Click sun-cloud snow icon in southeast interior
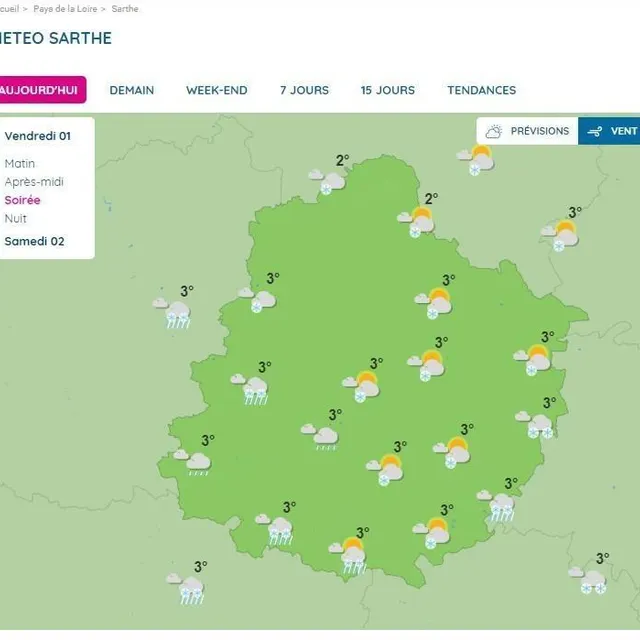Image resolution: width=640 pixels, height=640 pixels. [452, 453]
